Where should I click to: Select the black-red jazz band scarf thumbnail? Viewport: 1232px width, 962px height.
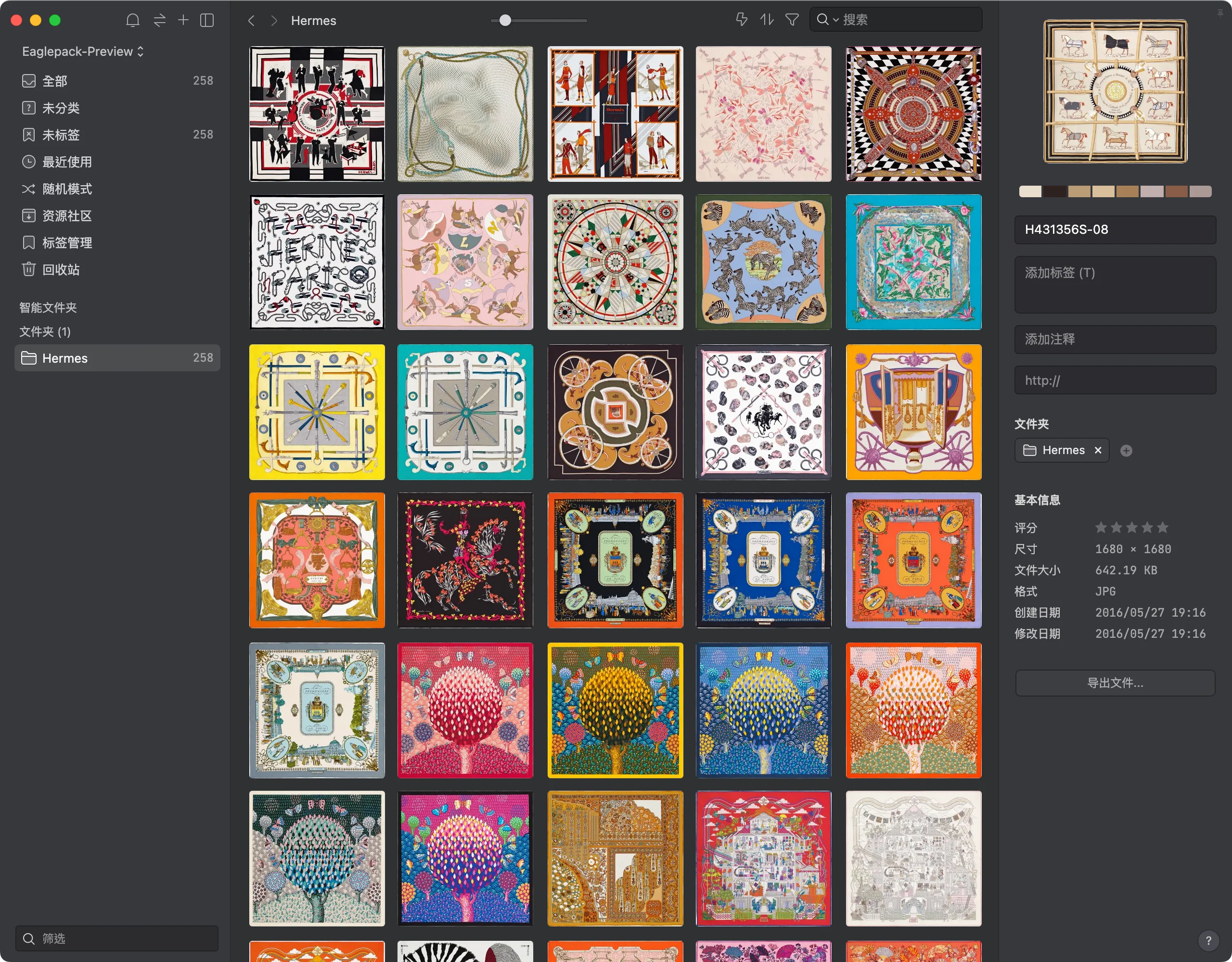317,114
